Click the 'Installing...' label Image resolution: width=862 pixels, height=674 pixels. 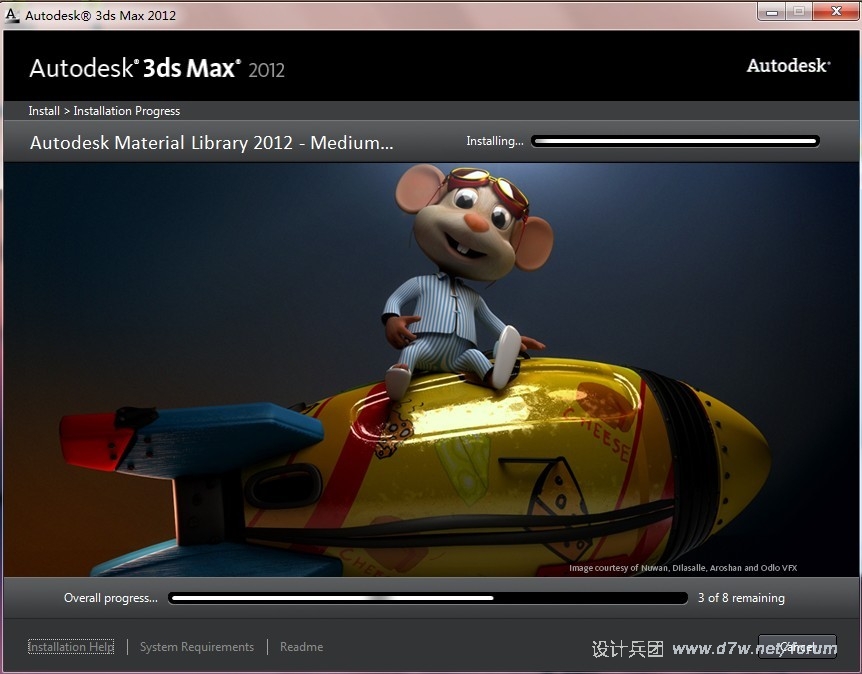tap(495, 141)
